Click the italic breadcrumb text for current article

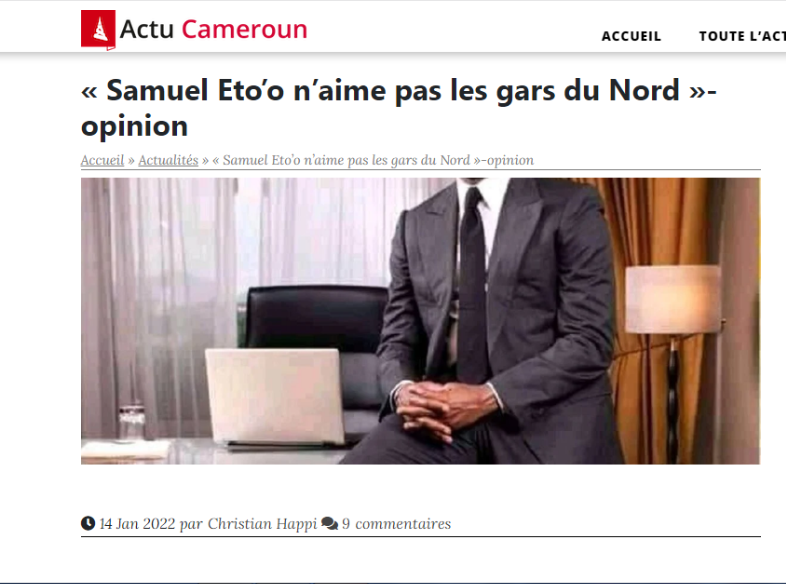click(373, 160)
